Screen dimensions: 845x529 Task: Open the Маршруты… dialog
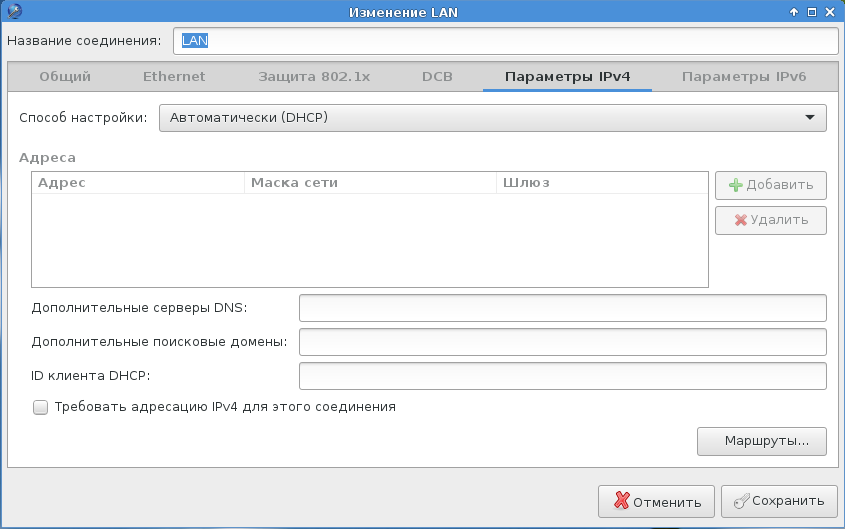coord(761,441)
